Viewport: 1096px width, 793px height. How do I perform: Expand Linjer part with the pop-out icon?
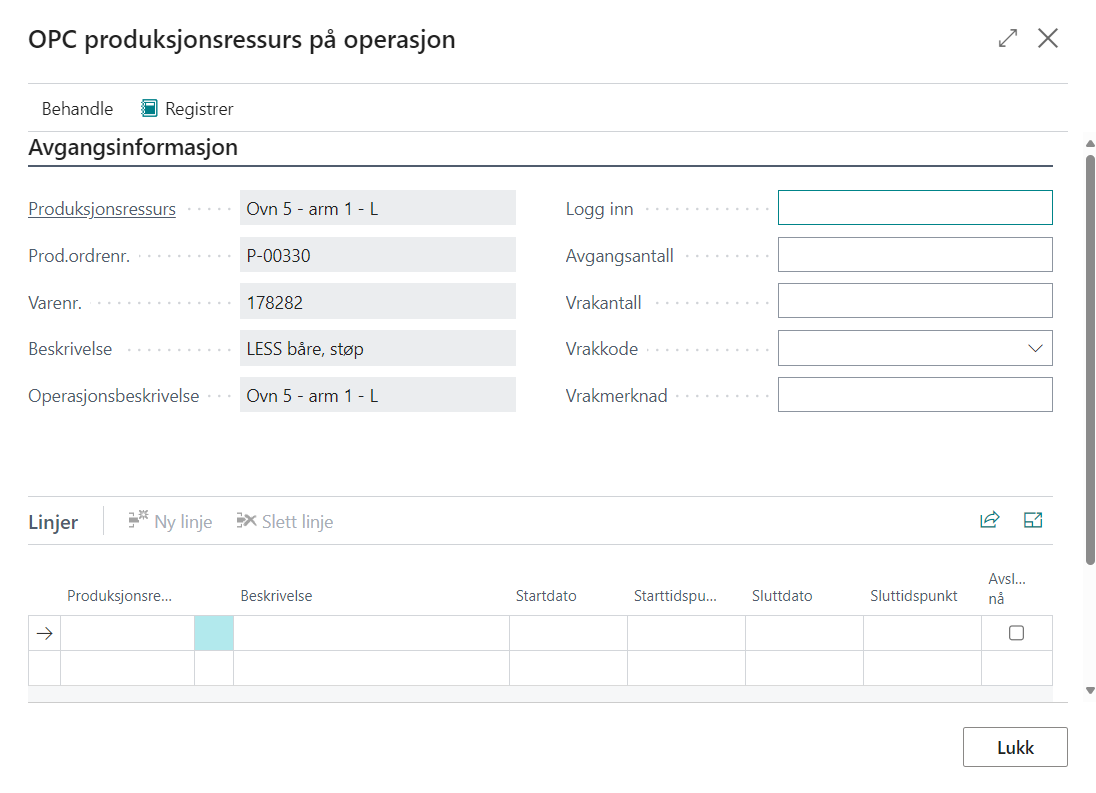1033,520
